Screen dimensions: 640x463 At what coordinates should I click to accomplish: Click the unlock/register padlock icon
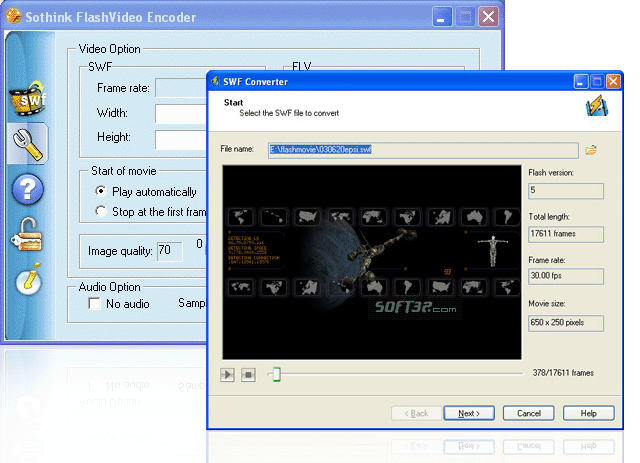pyautogui.click(x=27, y=234)
